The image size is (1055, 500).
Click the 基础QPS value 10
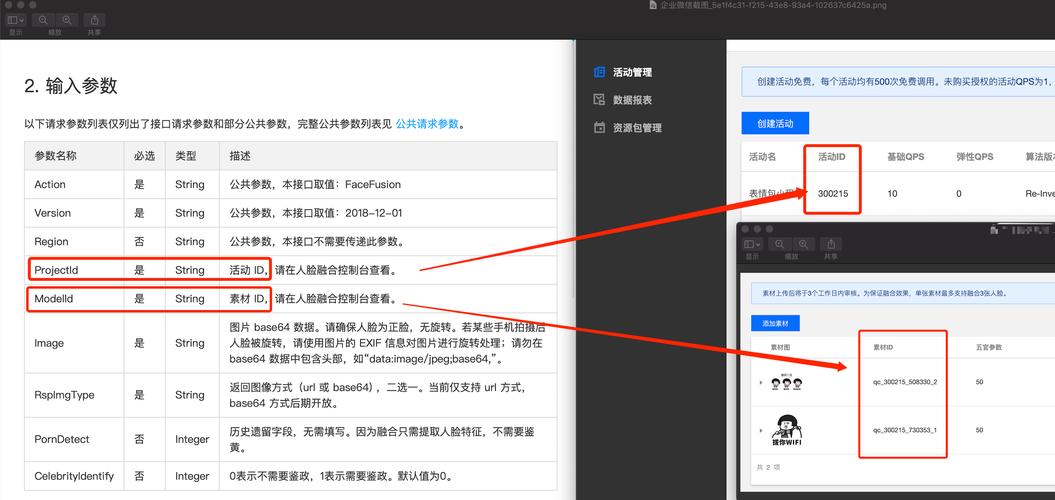(x=892, y=193)
